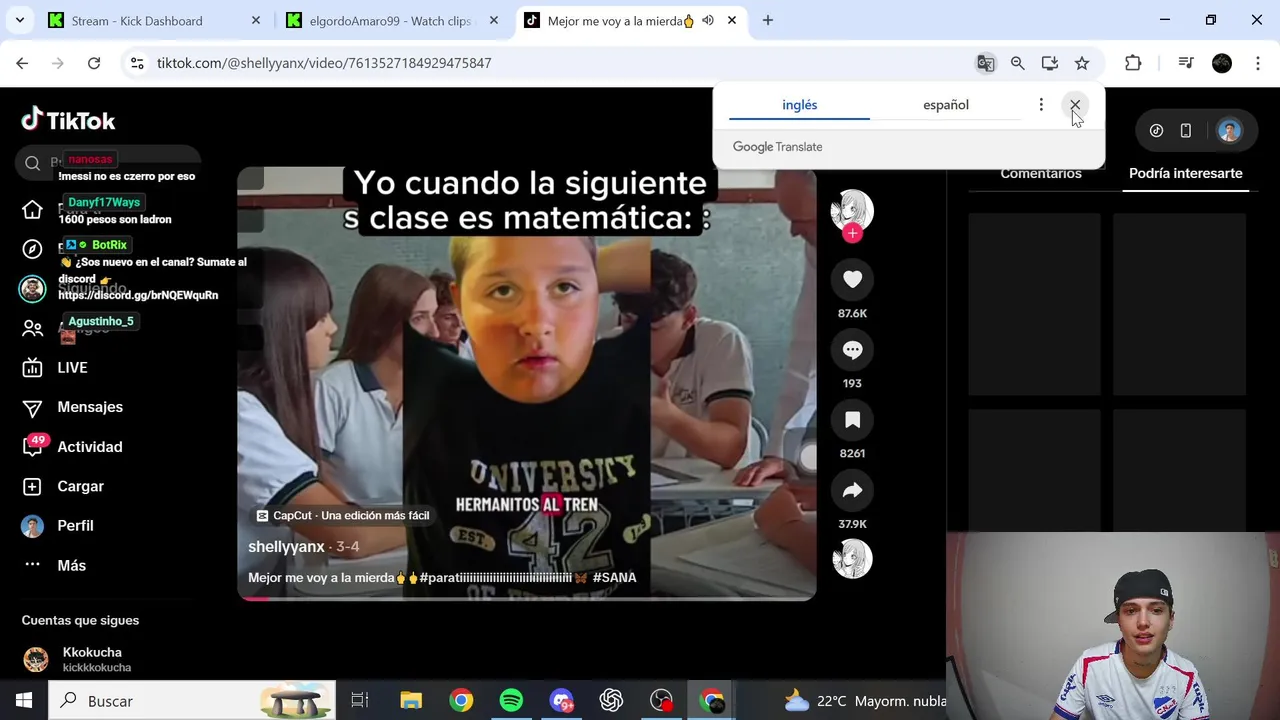Click the friends icon in sidebar
The image size is (1280, 720).
point(33,328)
